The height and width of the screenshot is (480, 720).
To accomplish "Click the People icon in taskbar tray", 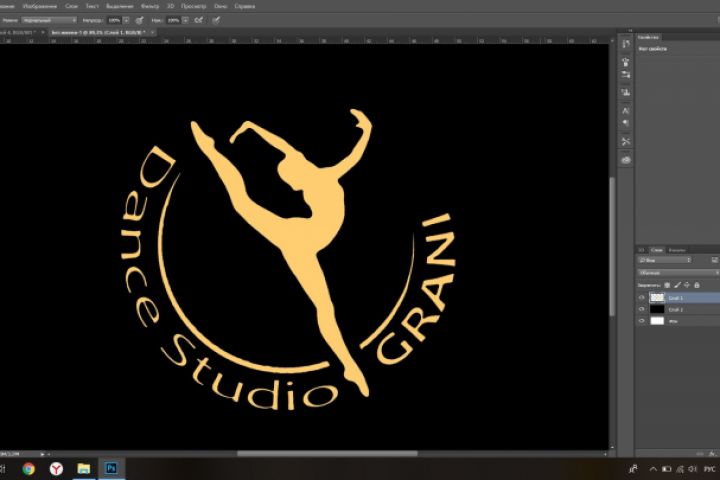I will [633, 469].
